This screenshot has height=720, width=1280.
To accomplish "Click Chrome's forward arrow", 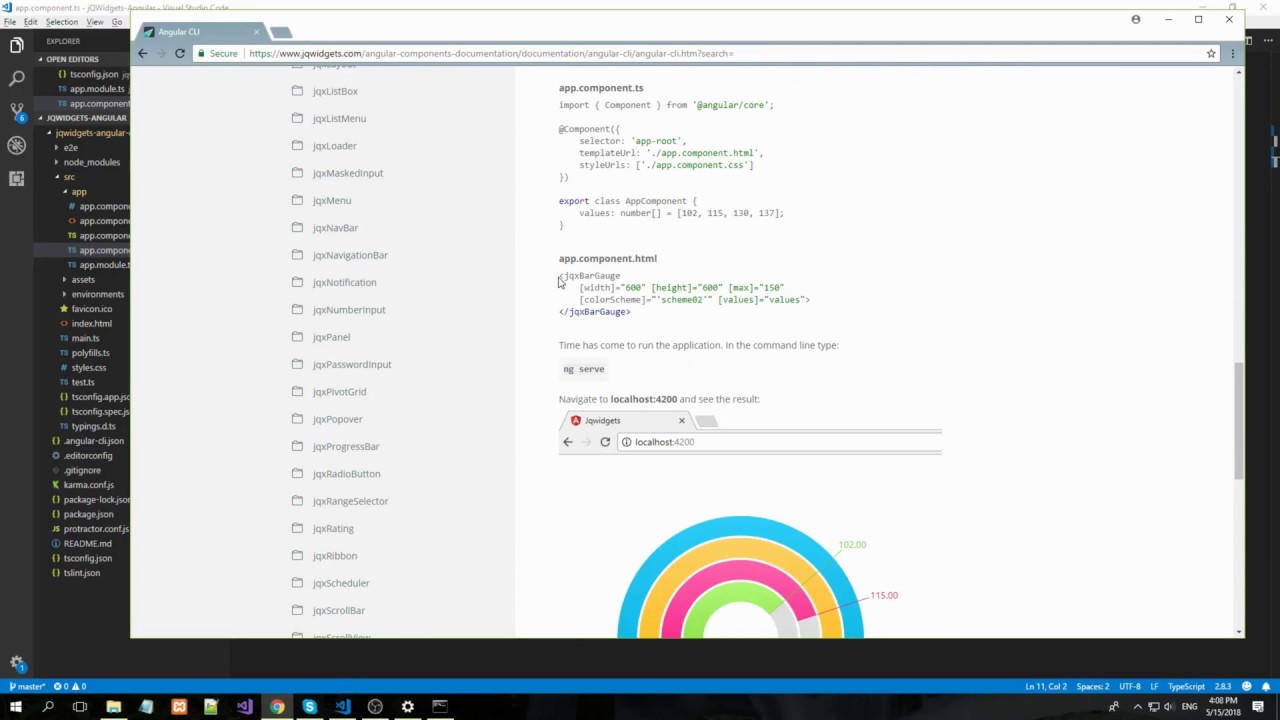I will [x=161, y=53].
